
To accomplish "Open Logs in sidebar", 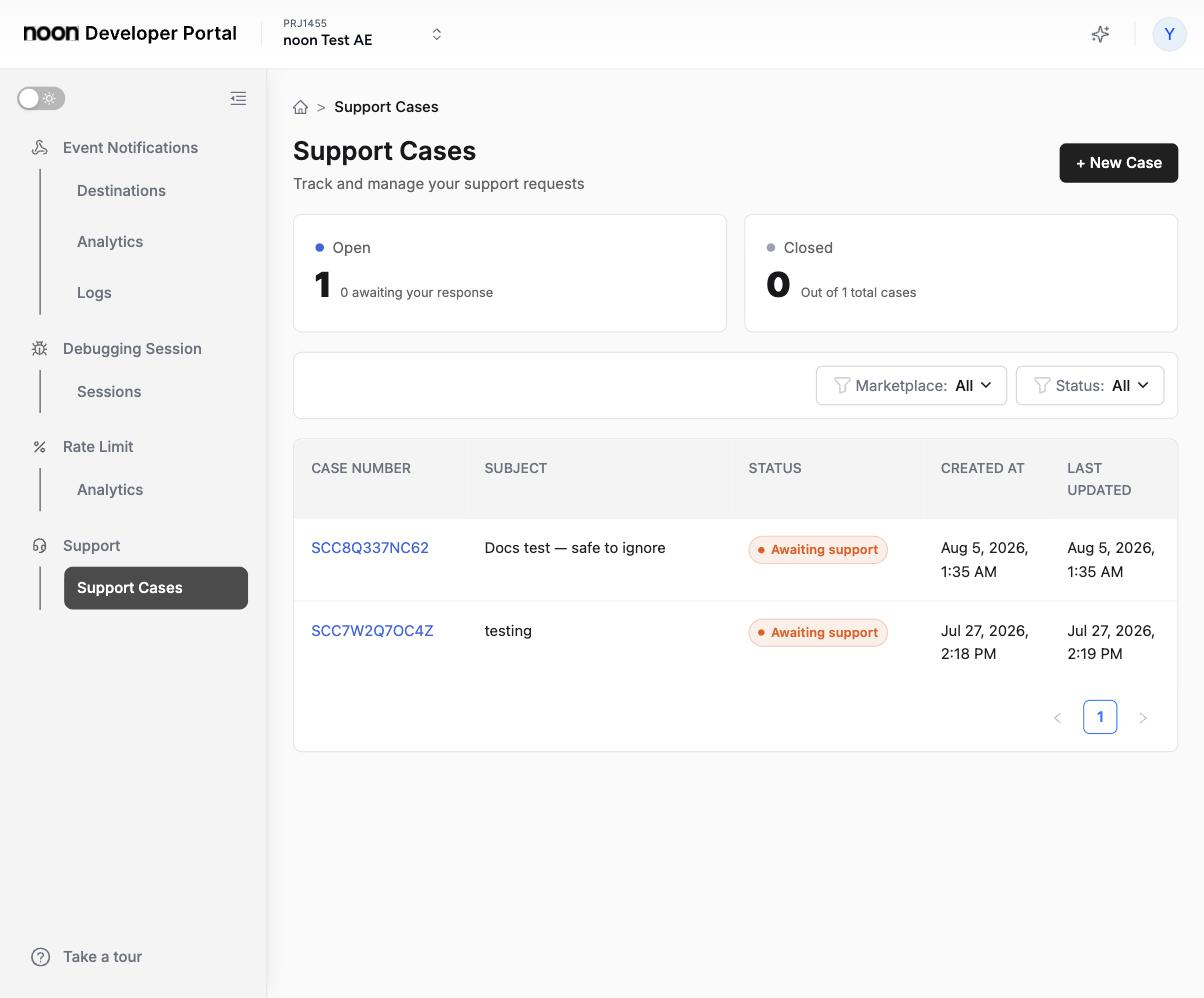I will (94, 293).
